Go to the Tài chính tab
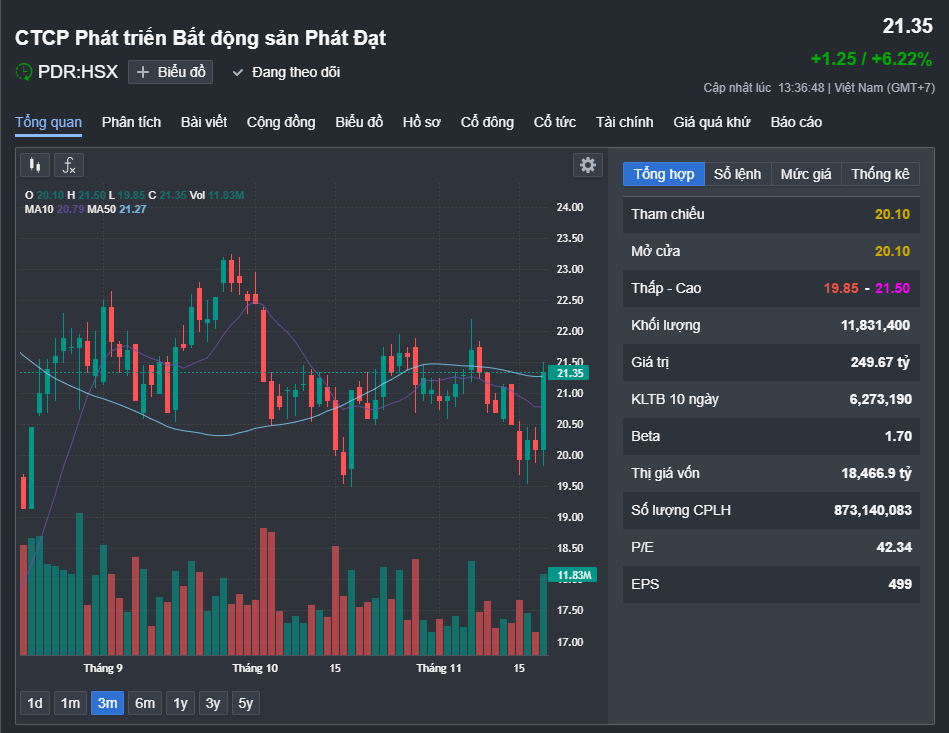 [x=624, y=122]
